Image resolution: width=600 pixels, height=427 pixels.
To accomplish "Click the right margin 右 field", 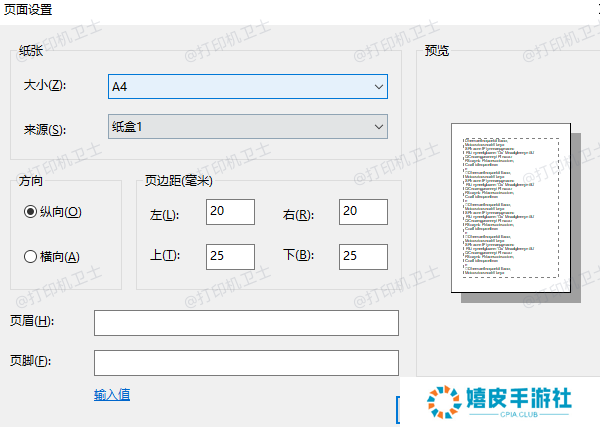I will [363, 212].
